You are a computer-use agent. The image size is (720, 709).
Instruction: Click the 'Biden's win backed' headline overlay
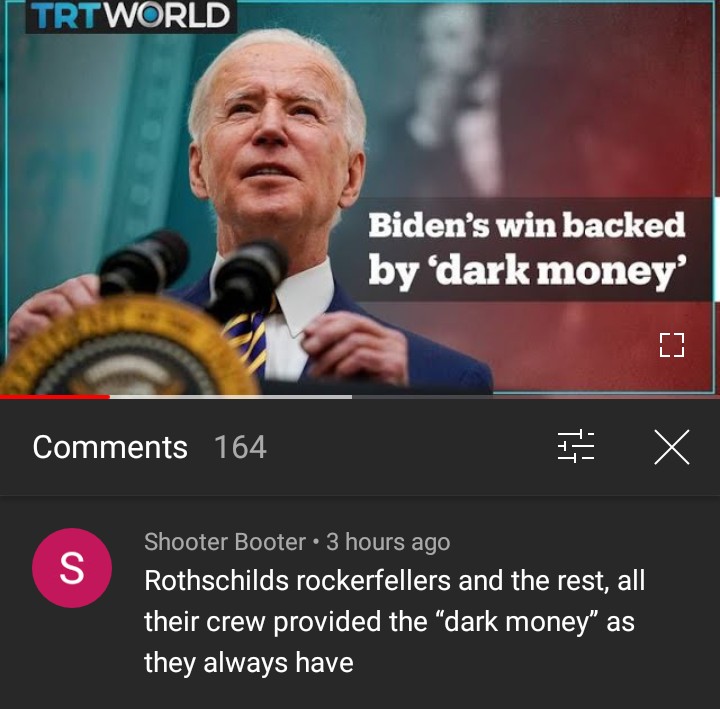[x=527, y=225]
